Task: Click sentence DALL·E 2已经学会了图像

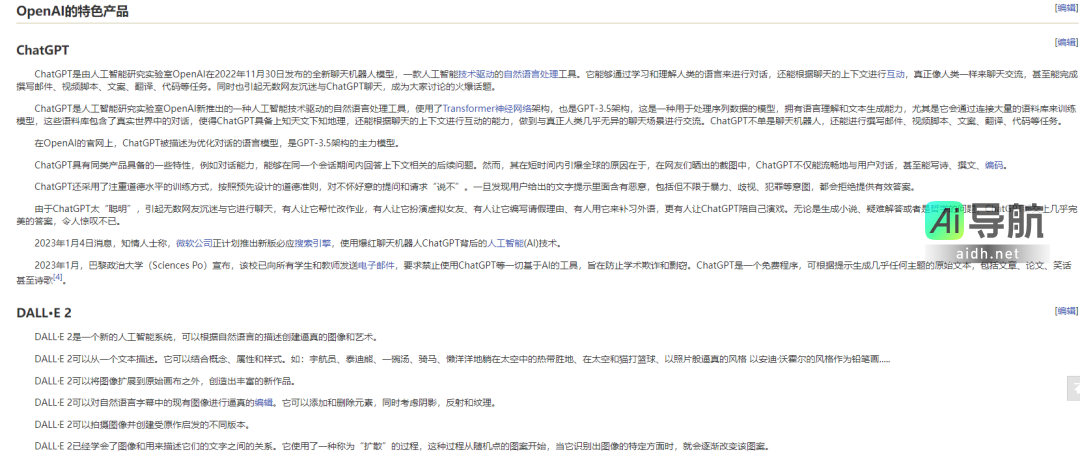Action: [401, 446]
